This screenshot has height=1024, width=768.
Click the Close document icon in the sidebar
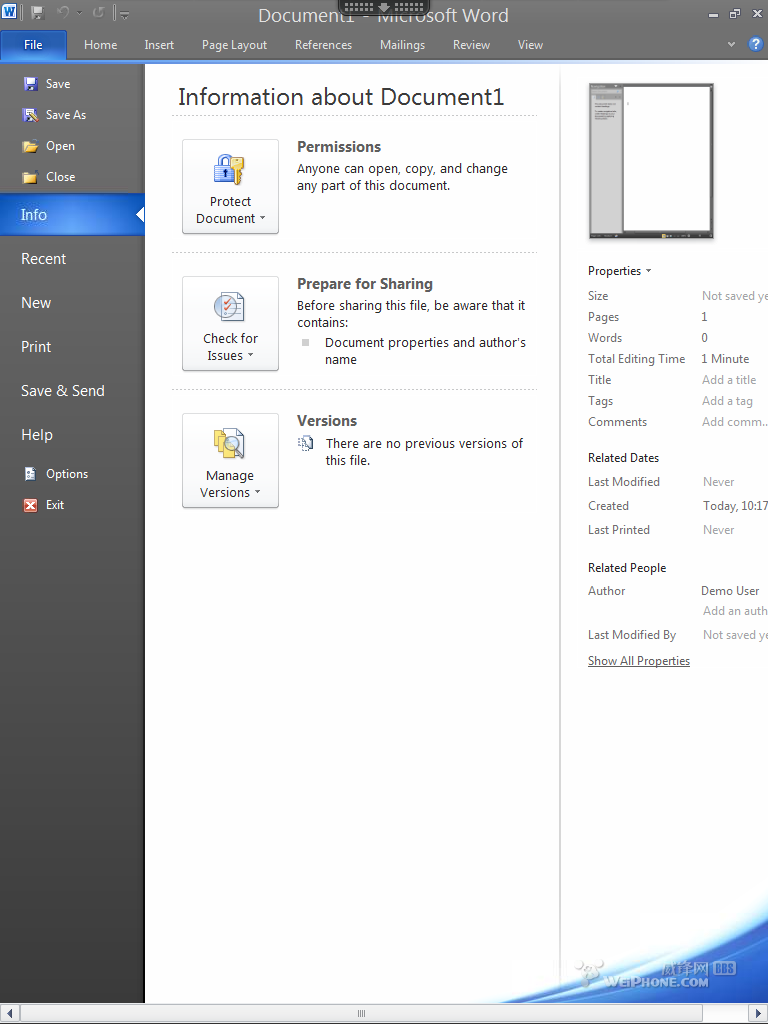[30, 177]
